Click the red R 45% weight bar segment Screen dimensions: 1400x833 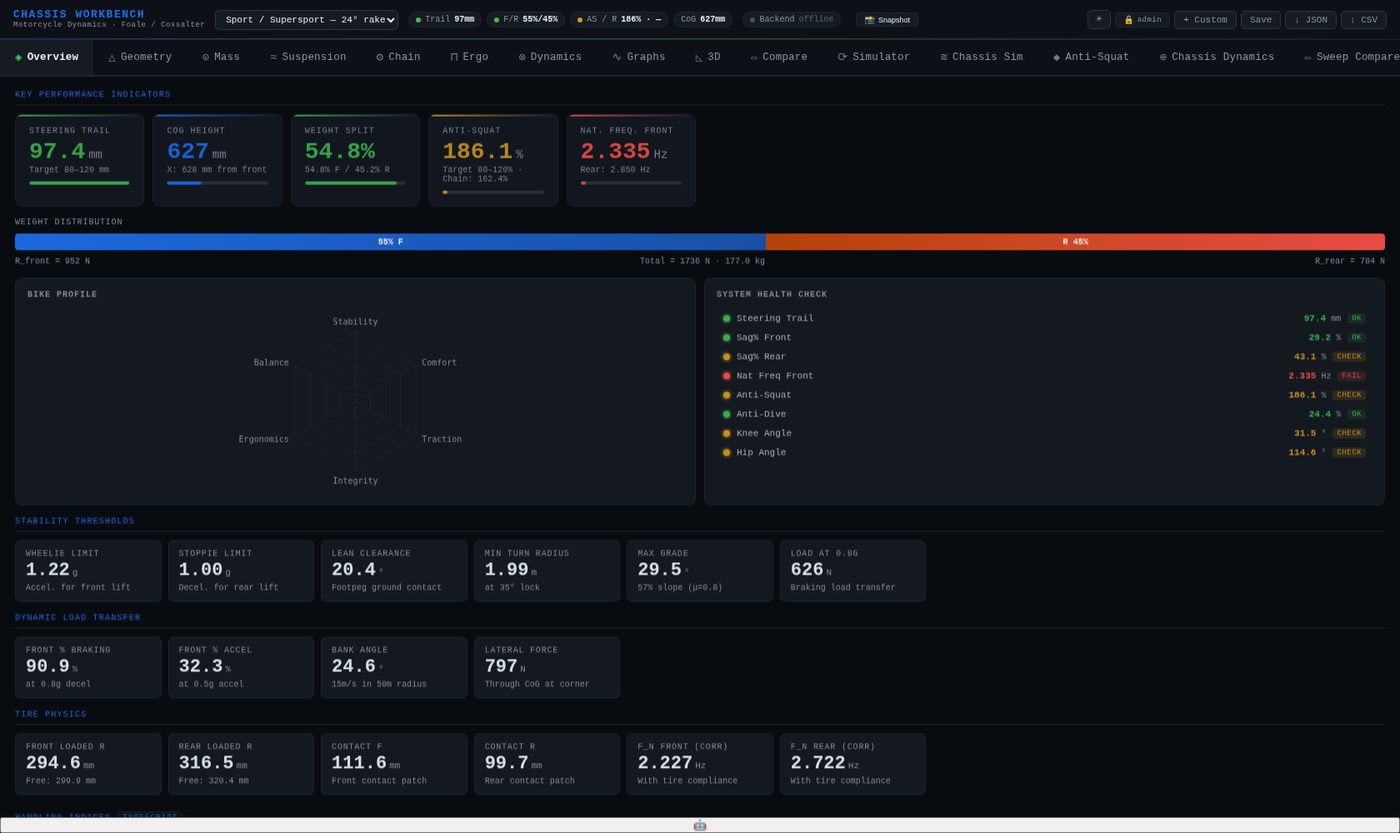click(x=1075, y=242)
